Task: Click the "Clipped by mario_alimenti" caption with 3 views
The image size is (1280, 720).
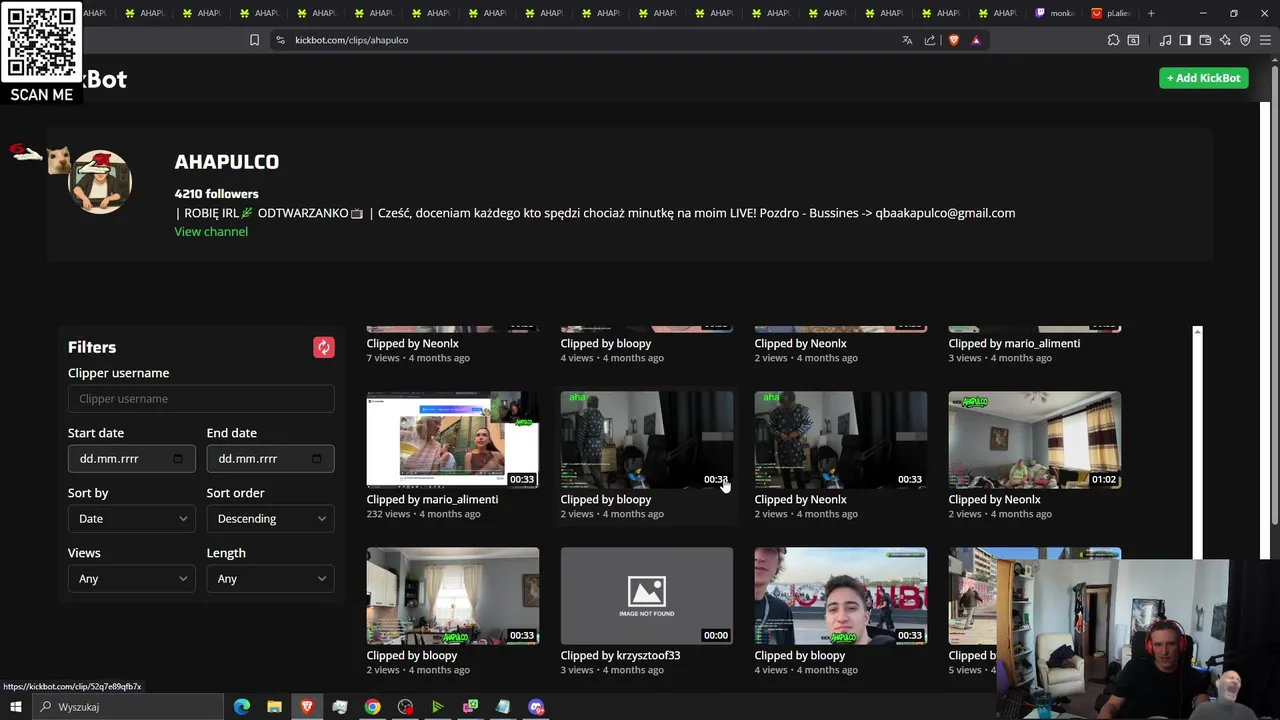Action: 1014,343
